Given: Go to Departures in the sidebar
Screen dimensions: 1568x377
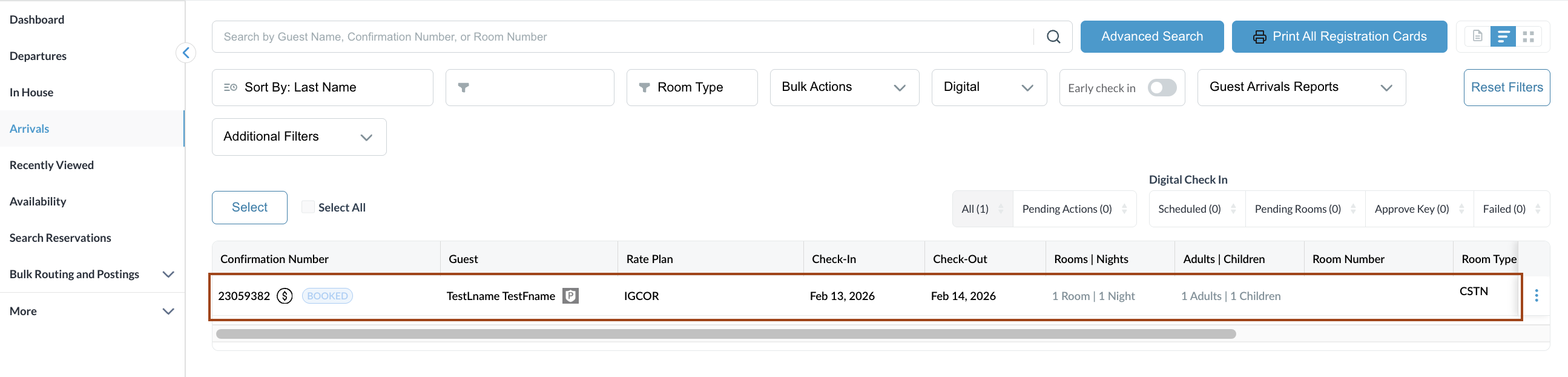Looking at the screenshot, I should click(x=38, y=56).
